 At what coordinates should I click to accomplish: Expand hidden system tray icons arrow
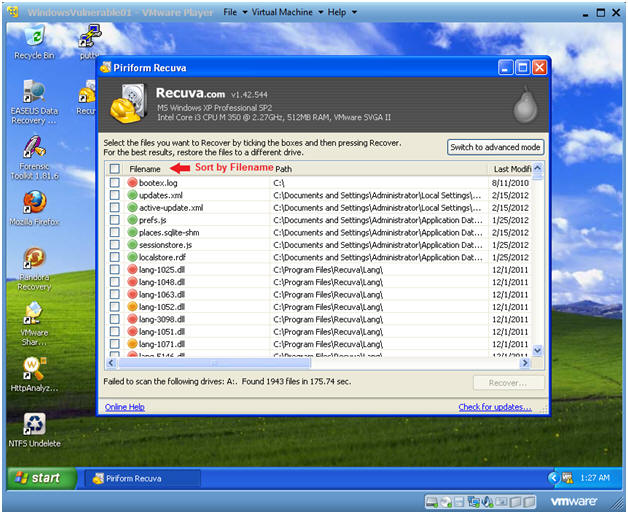tap(554, 478)
